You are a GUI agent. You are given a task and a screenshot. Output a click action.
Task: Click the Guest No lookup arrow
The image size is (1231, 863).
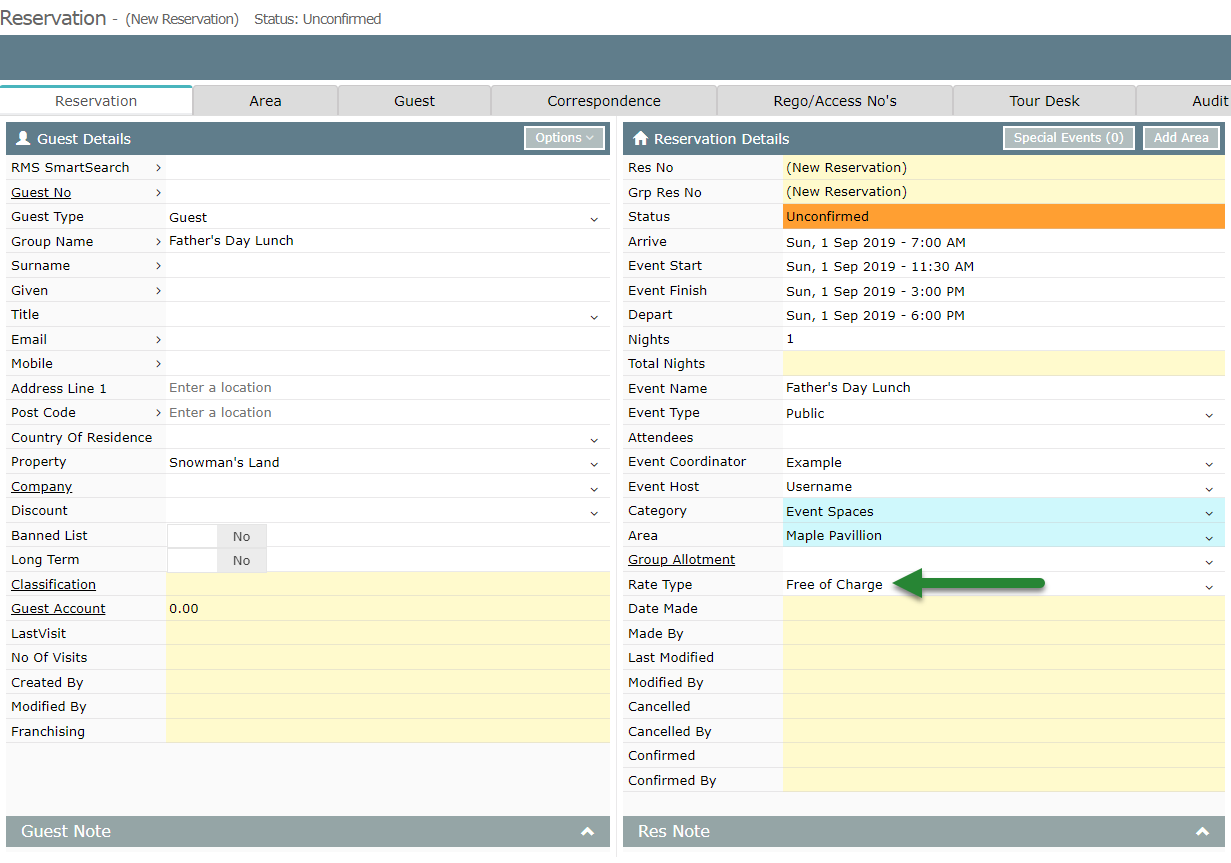click(x=158, y=193)
